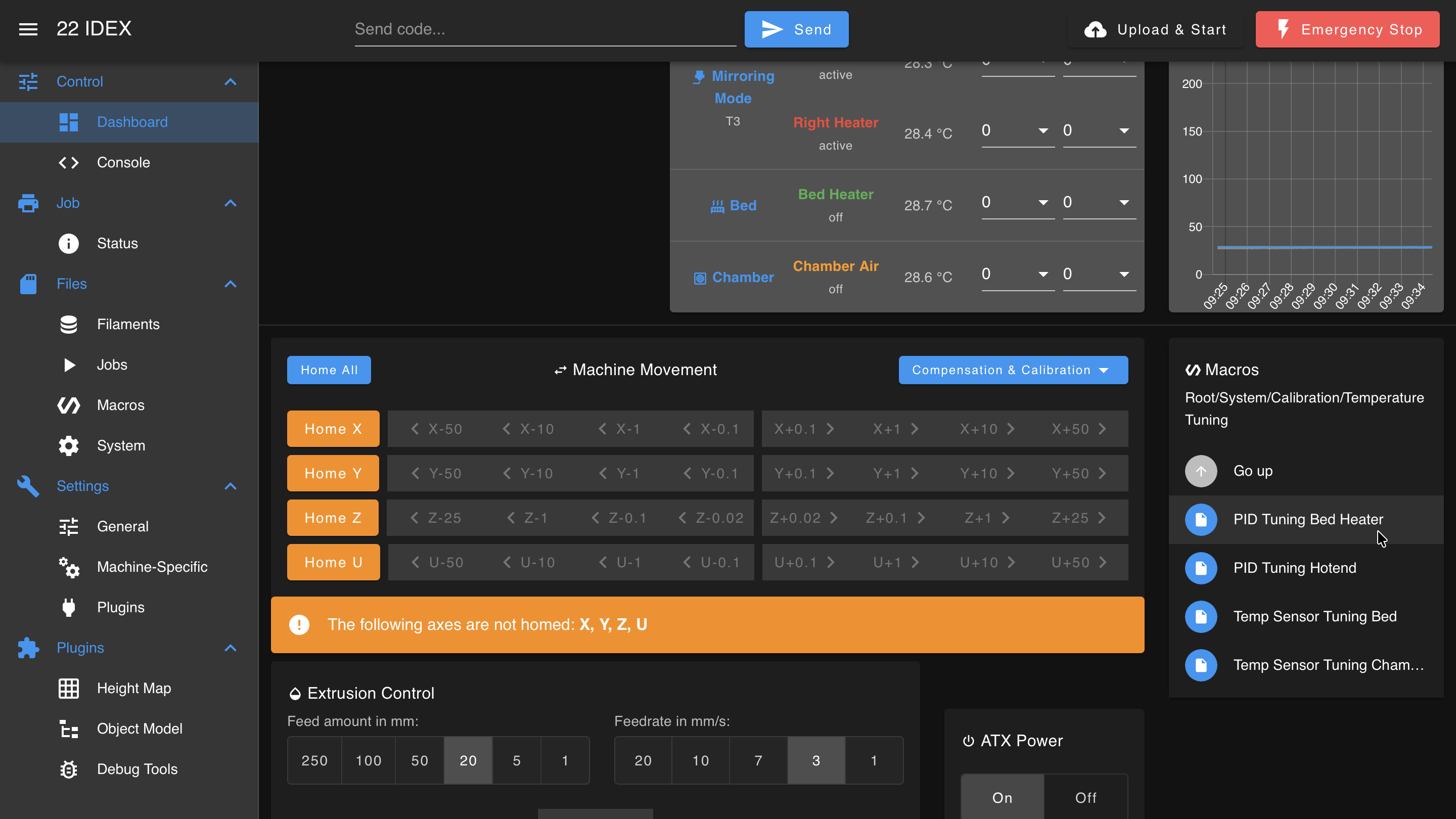
Task: Open the Filaments page
Action: click(x=129, y=325)
